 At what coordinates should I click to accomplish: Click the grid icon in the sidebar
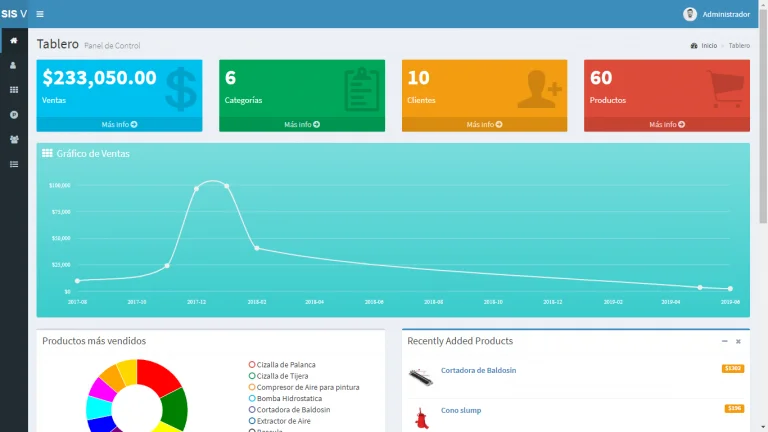pyautogui.click(x=14, y=90)
